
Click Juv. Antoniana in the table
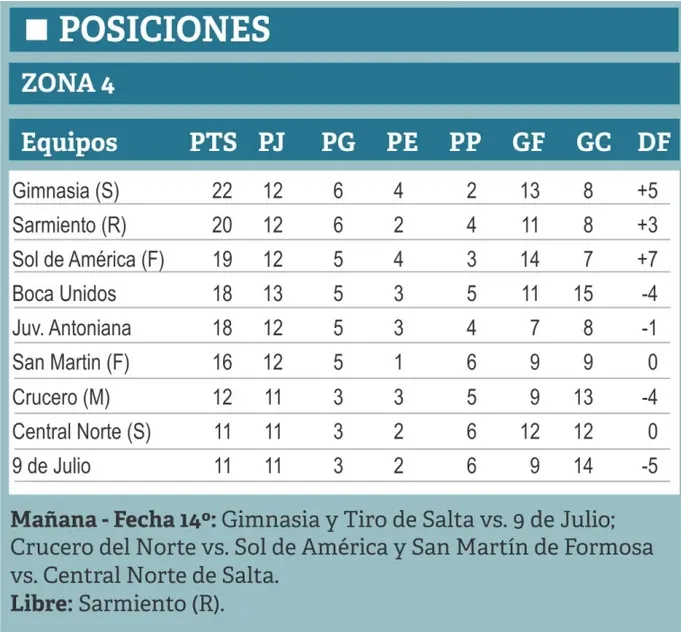(x=72, y=328)
